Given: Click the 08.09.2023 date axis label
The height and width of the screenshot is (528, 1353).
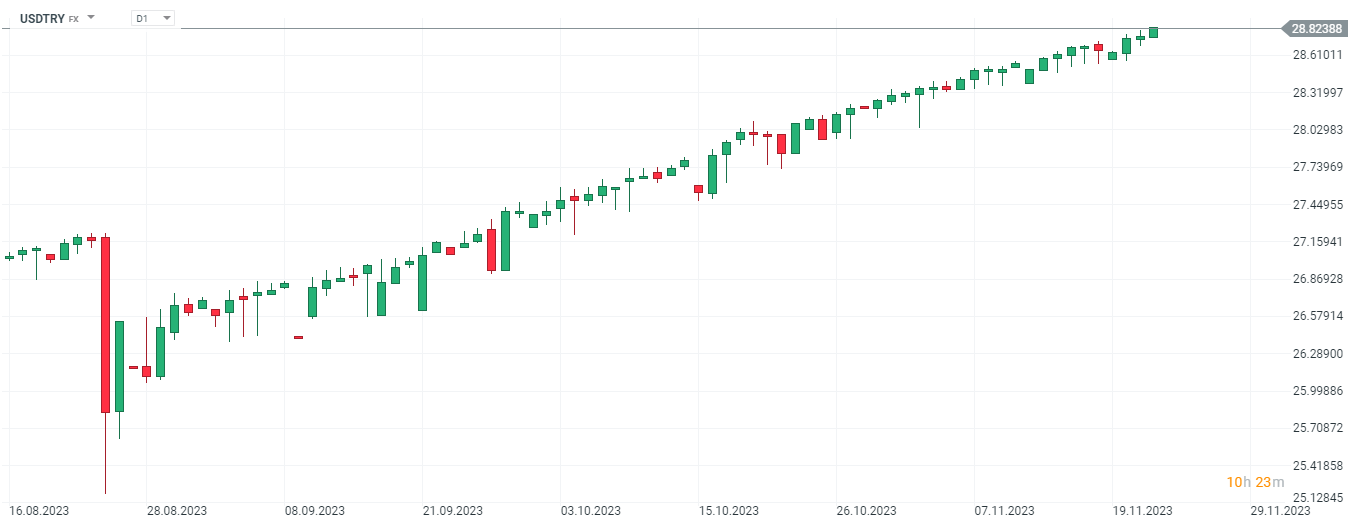Looking at the screenshot, I should click(314, 511).
